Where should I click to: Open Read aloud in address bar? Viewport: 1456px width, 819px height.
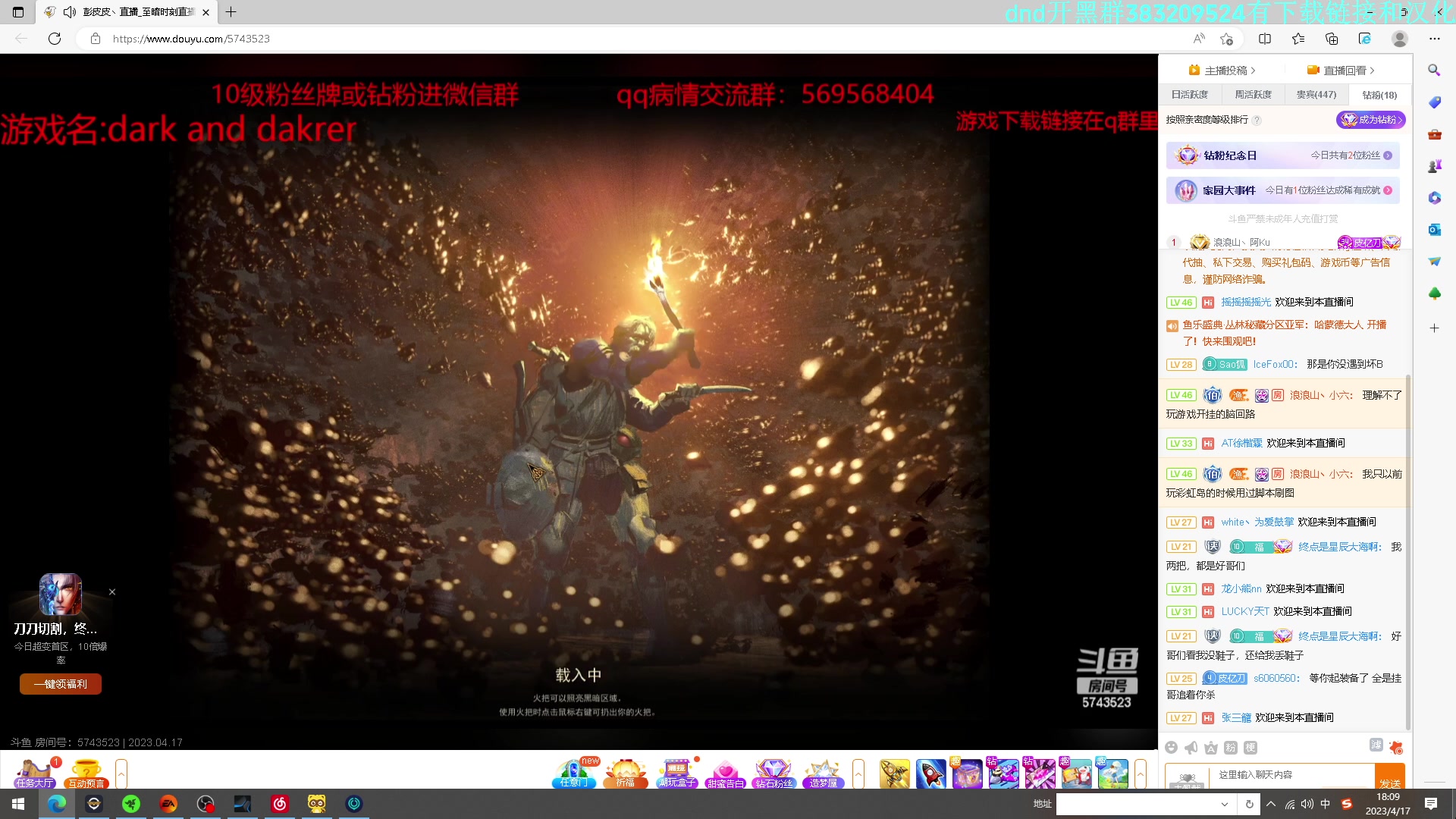tap(1199, 39)
